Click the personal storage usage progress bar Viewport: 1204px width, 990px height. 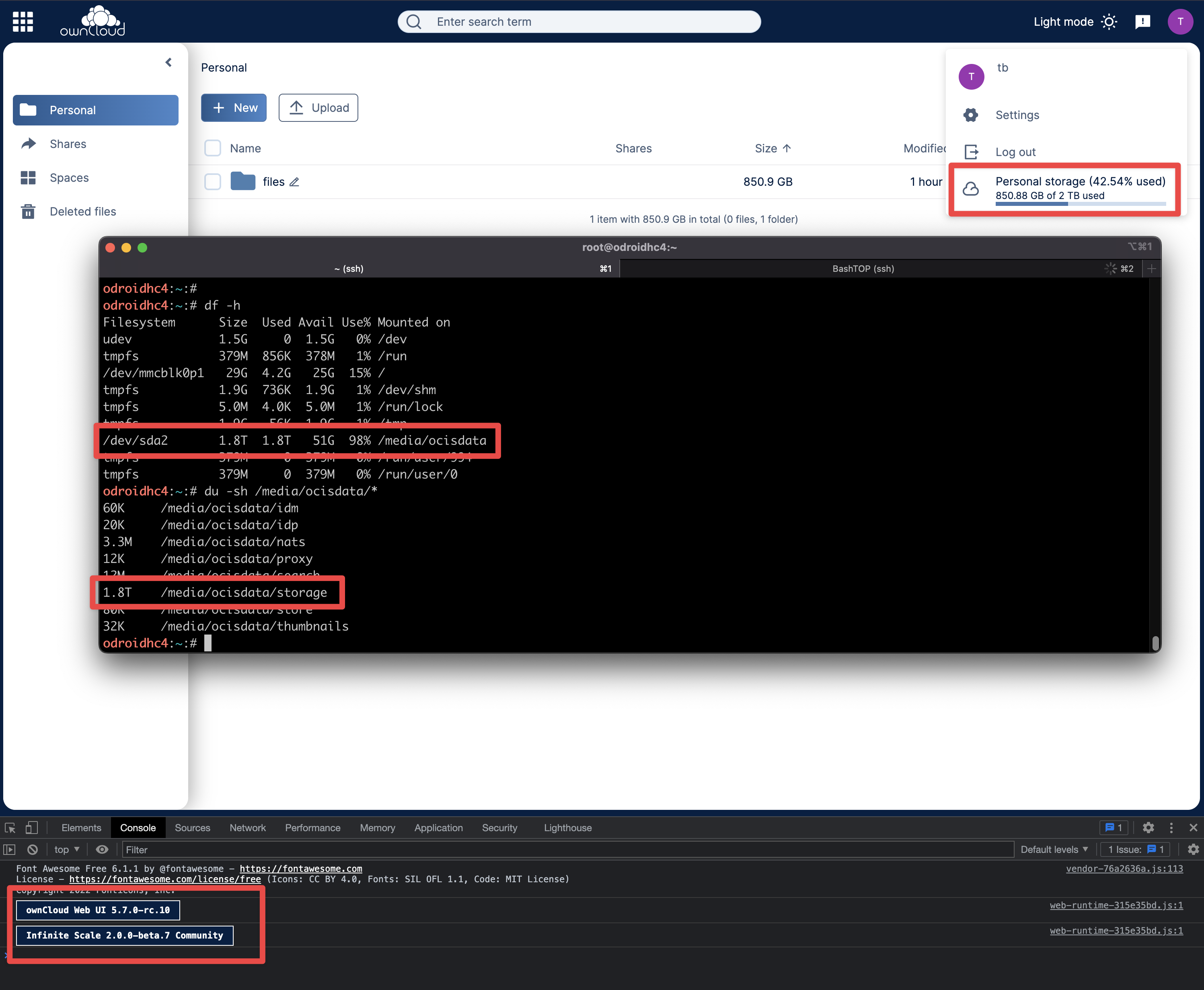pos(1080,203)
